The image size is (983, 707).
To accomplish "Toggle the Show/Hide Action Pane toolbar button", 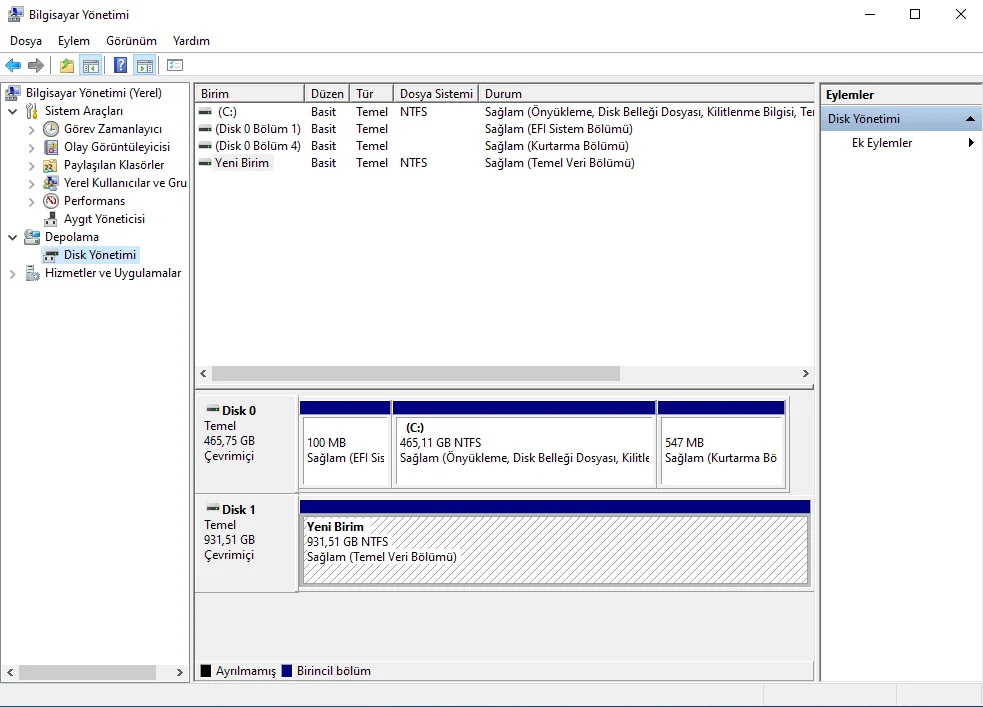I will [145, 66].
